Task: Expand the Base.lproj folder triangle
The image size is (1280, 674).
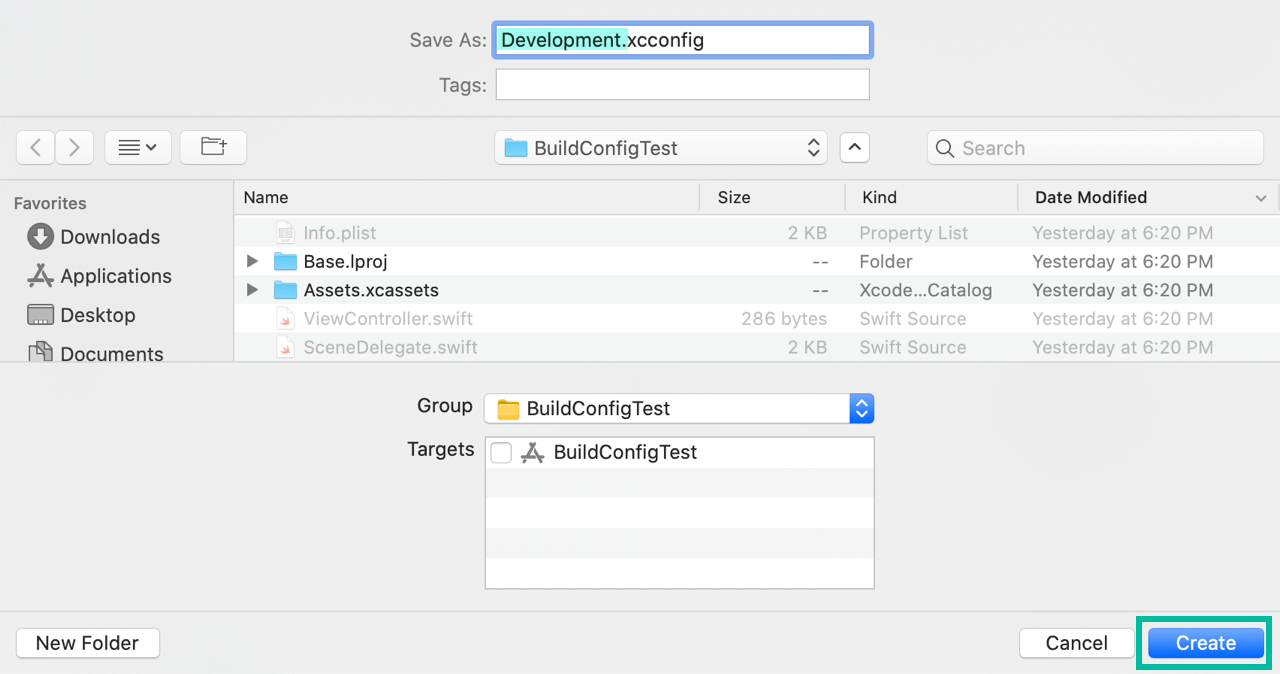Action: [x=252, y=262]
